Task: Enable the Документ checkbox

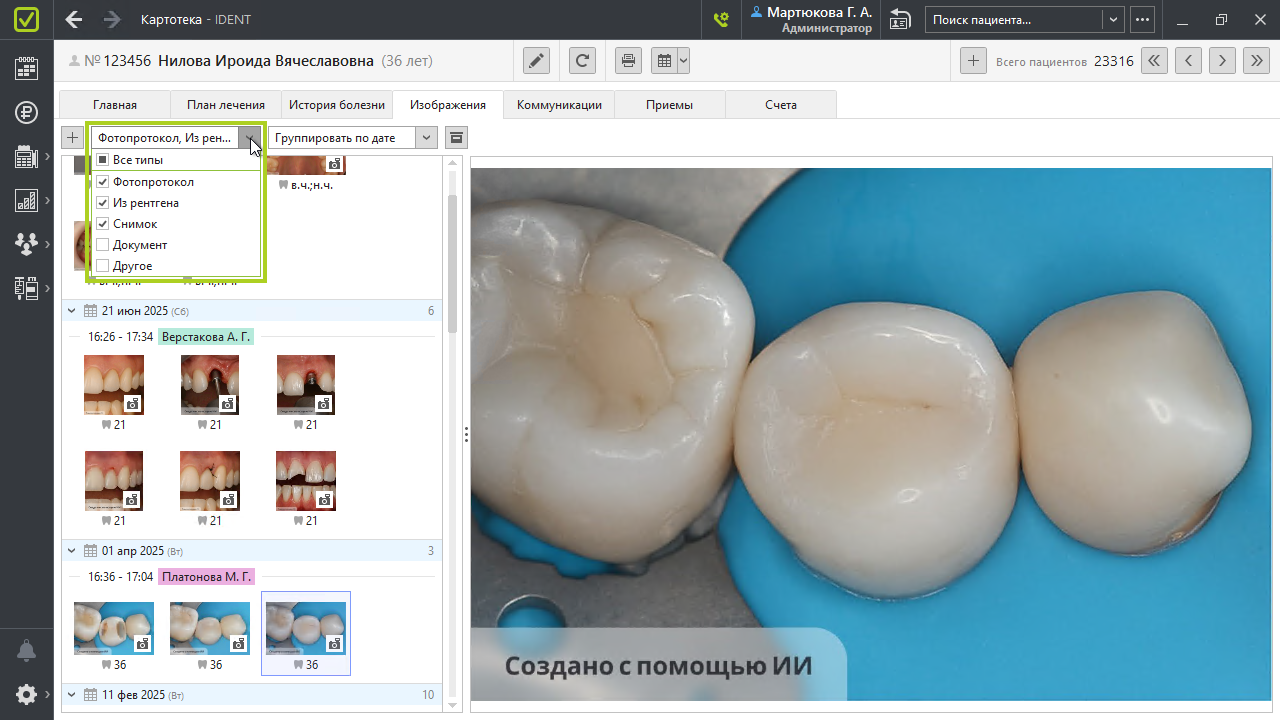Action: (102, 245)
